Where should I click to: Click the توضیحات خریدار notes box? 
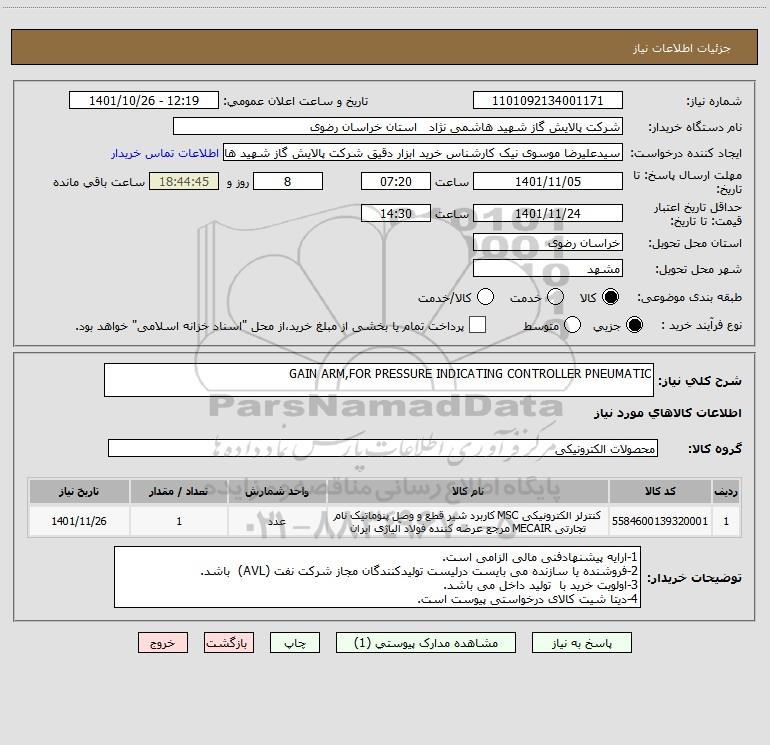tap(377, 577)
